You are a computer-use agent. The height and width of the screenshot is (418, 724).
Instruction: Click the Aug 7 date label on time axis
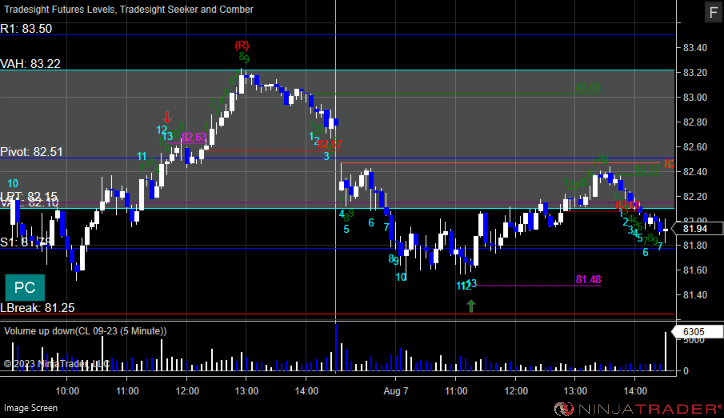(x=396, y=391)
